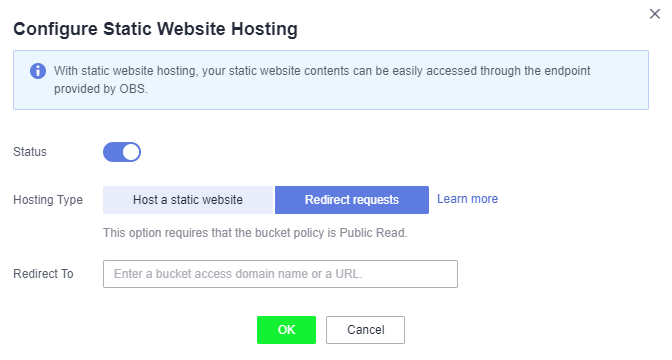Click the word 'Configure' in dialog heading
Screen dimensions: 672x360
(x=55, y=29)
